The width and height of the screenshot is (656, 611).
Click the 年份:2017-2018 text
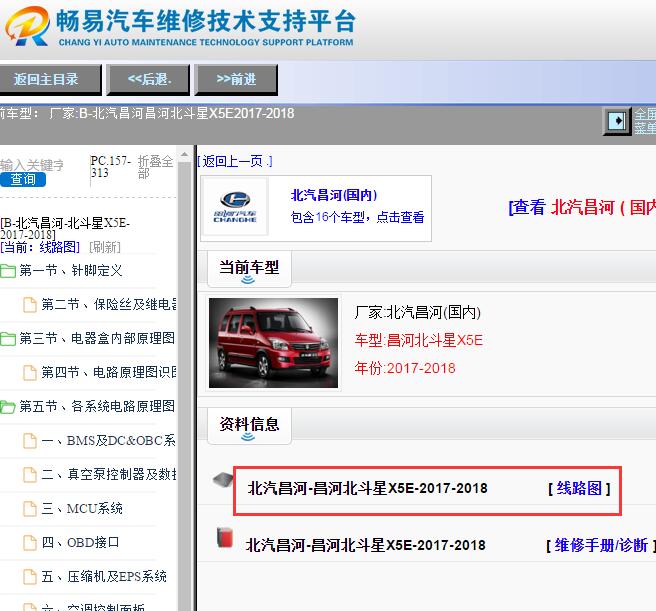405,368
